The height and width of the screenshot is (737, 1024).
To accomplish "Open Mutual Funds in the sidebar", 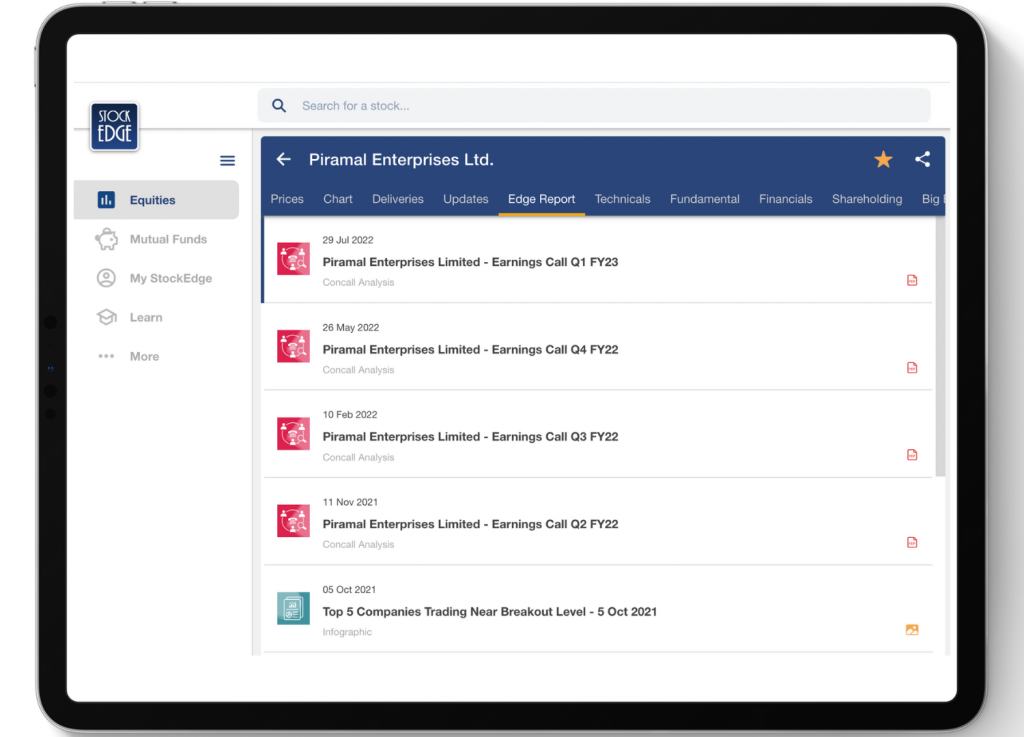I will [x=157, y=239].
